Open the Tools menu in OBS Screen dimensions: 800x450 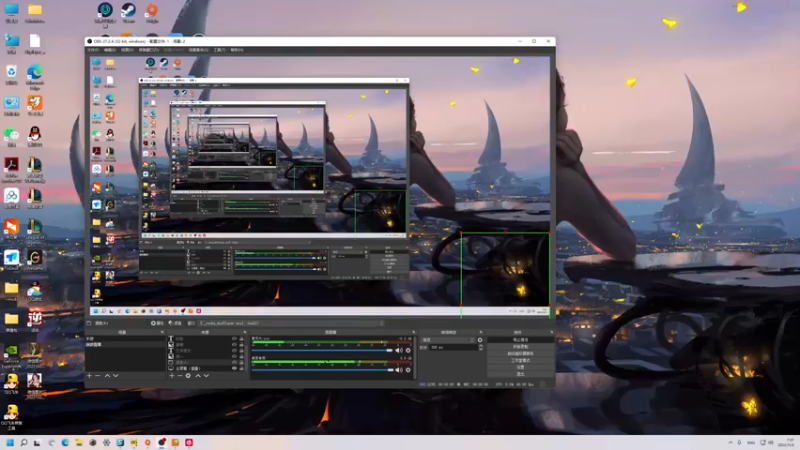[x=220, y=50]
